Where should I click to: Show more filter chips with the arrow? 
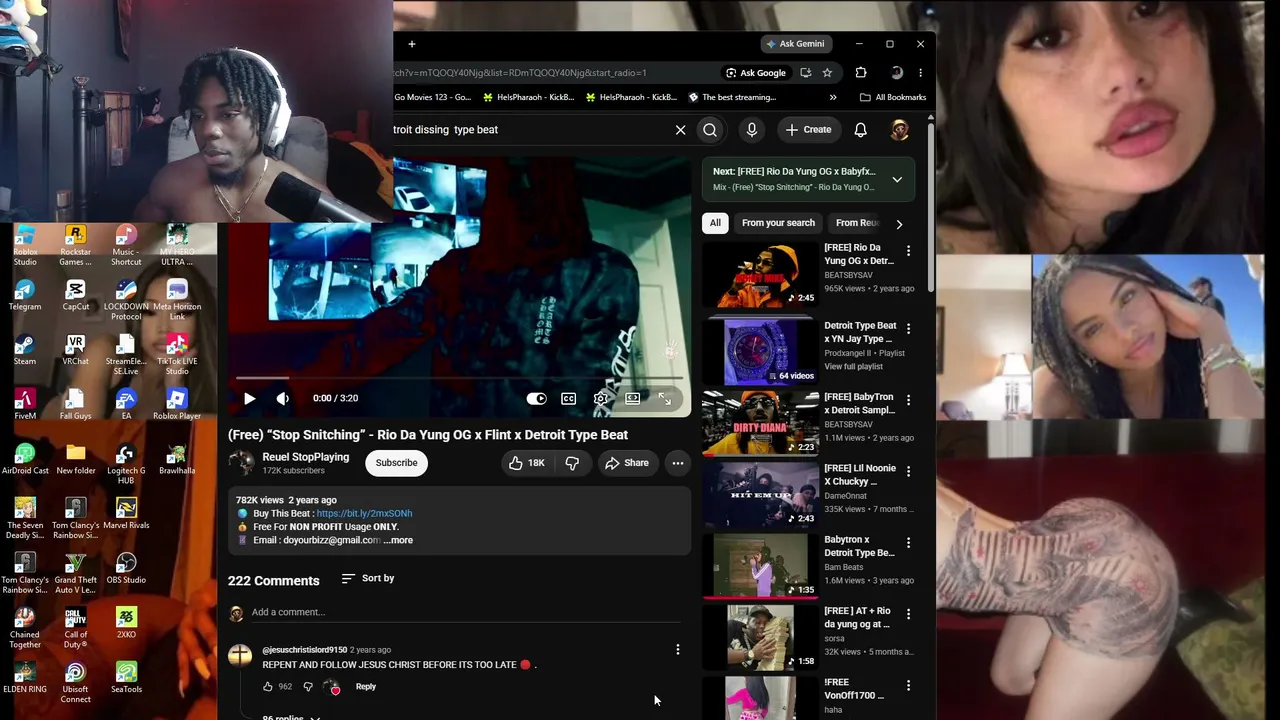point(899,224)
